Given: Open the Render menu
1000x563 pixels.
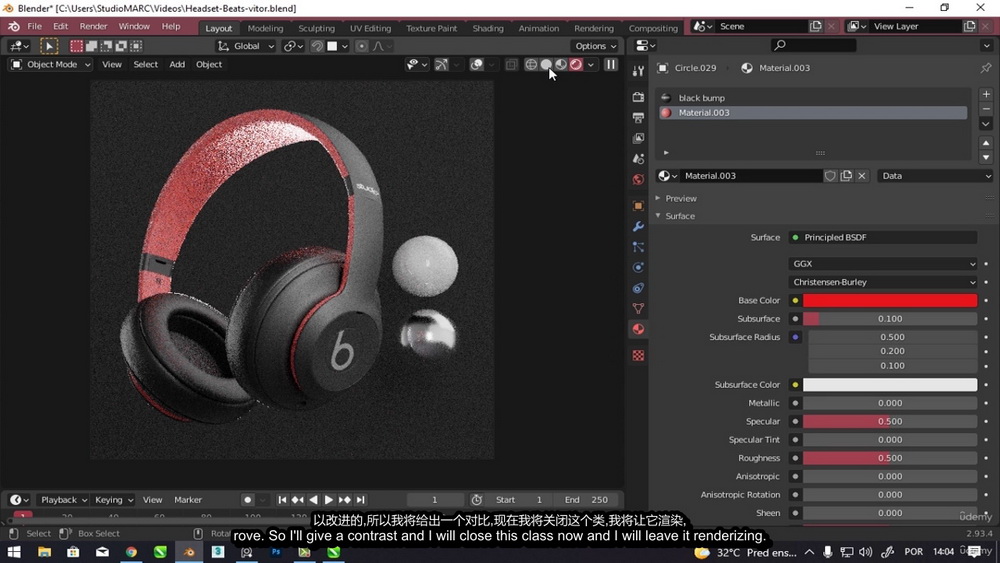Looking at the screenshot, I should tap(93, 27).
